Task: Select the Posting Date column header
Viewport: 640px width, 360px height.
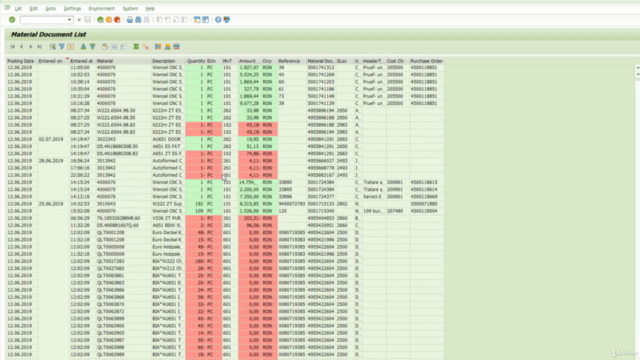Action: point(21,61)
